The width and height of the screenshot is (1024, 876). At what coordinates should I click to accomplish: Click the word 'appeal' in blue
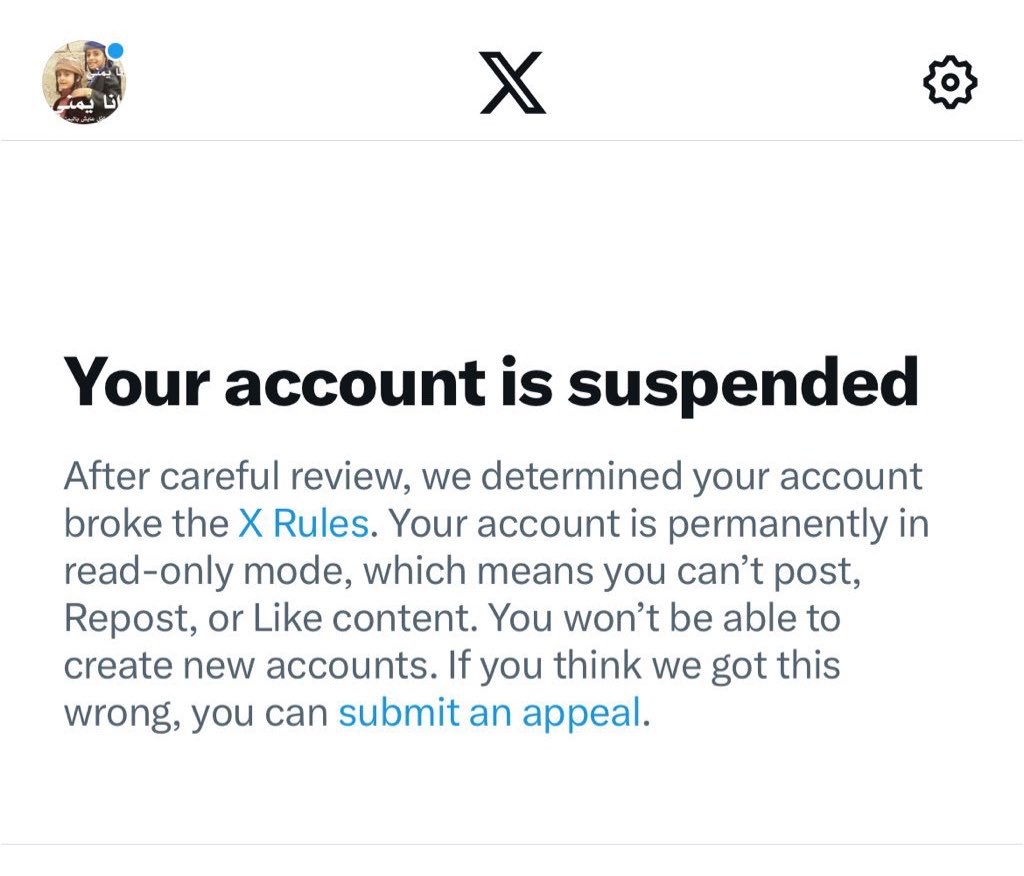click(581, 713)
